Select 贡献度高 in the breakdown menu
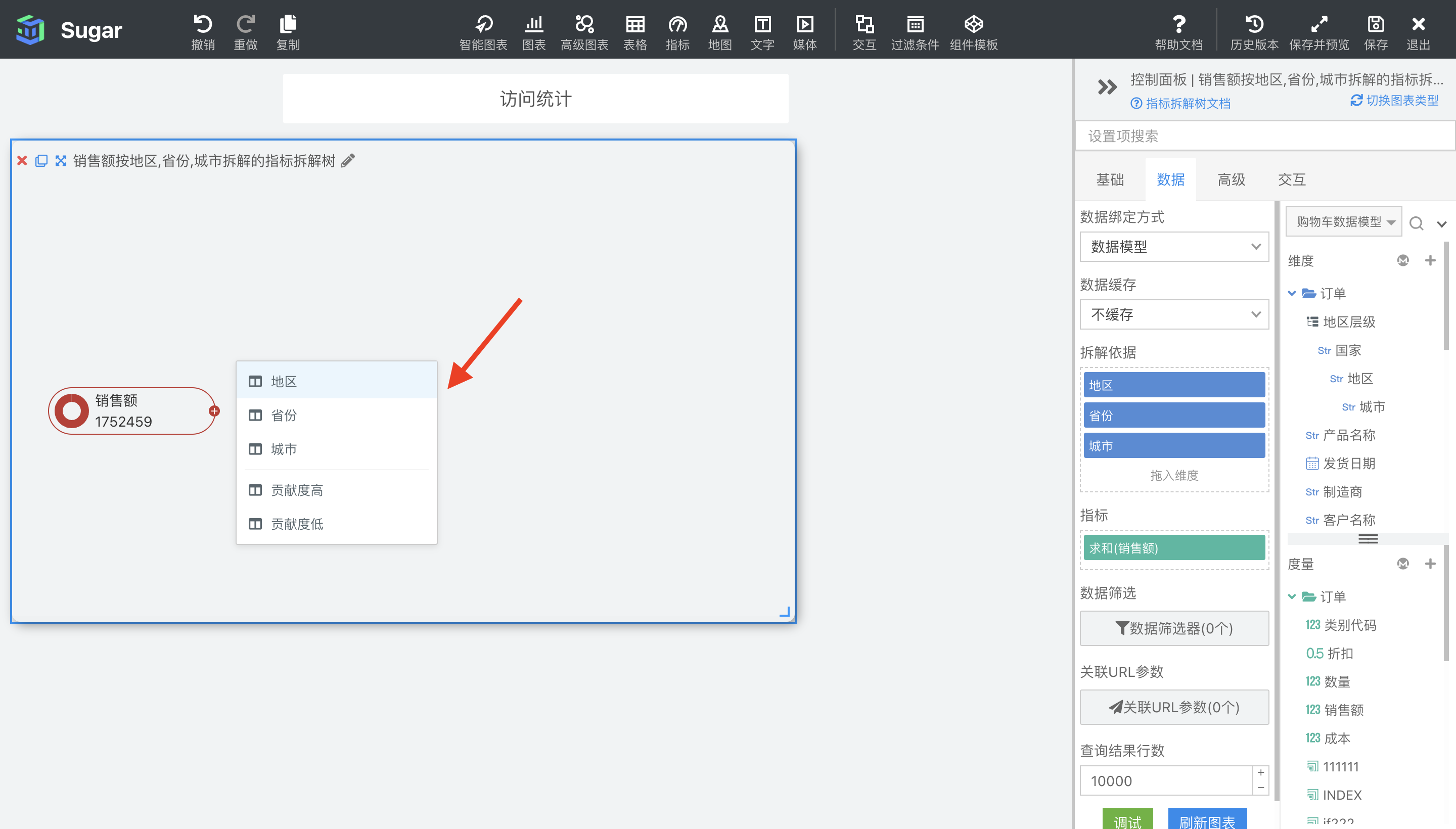Screen dimensions: 1456x829 click(x=337, y=490)
